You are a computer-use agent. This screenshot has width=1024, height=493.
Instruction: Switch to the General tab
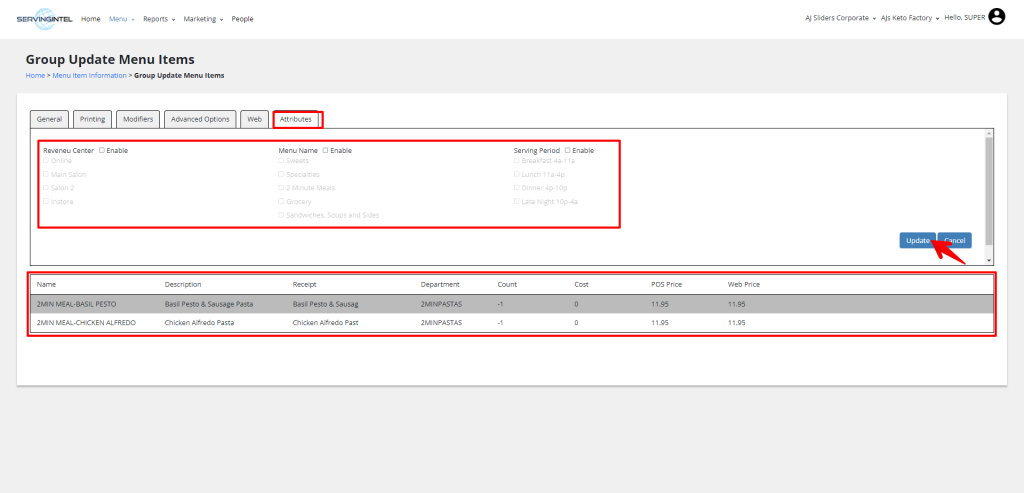tap(50, 119)
